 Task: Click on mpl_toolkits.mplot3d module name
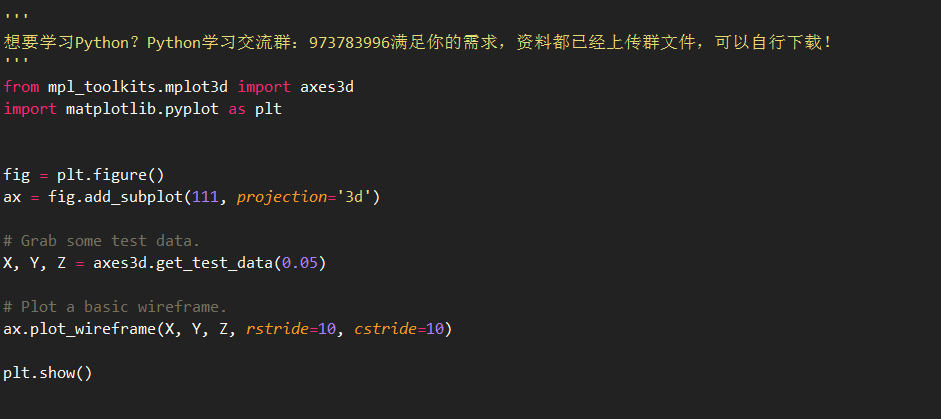pyautogui.click(x=138, y=88)
